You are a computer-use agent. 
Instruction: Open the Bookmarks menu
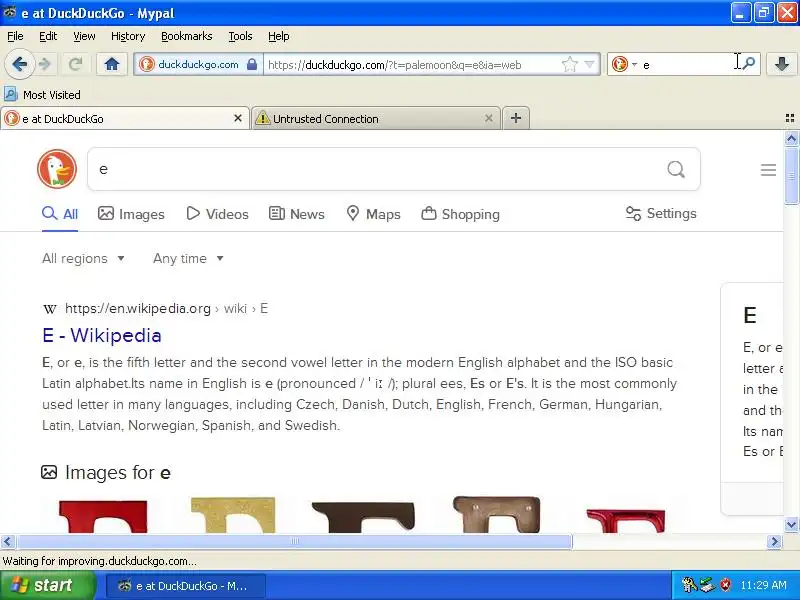coord(187,36)
